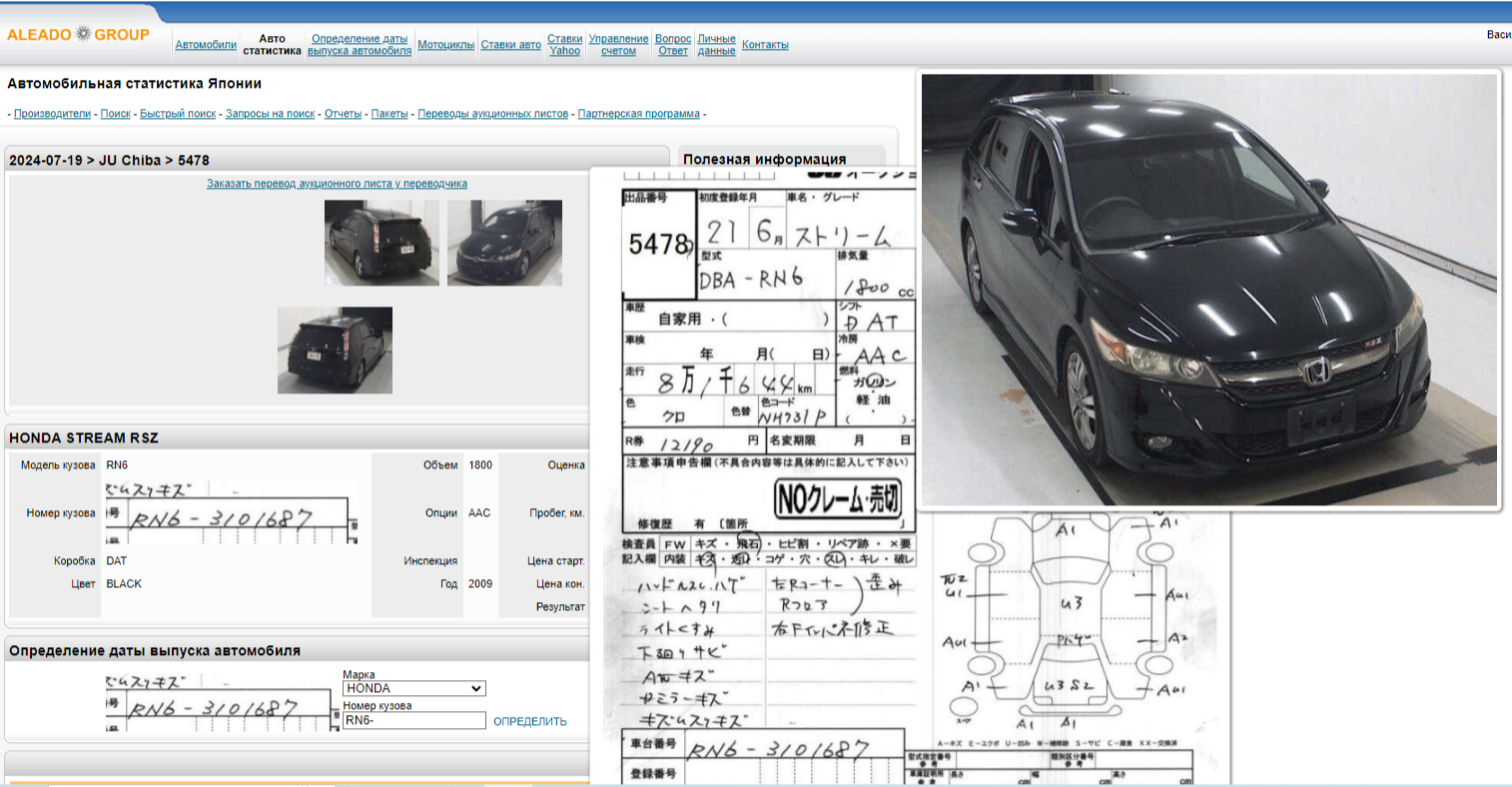The height and width of the screenshot is (787, 1512).
Task: Click the ОПРЕДЕЛИТЬ button
Action: click(530, 721)
